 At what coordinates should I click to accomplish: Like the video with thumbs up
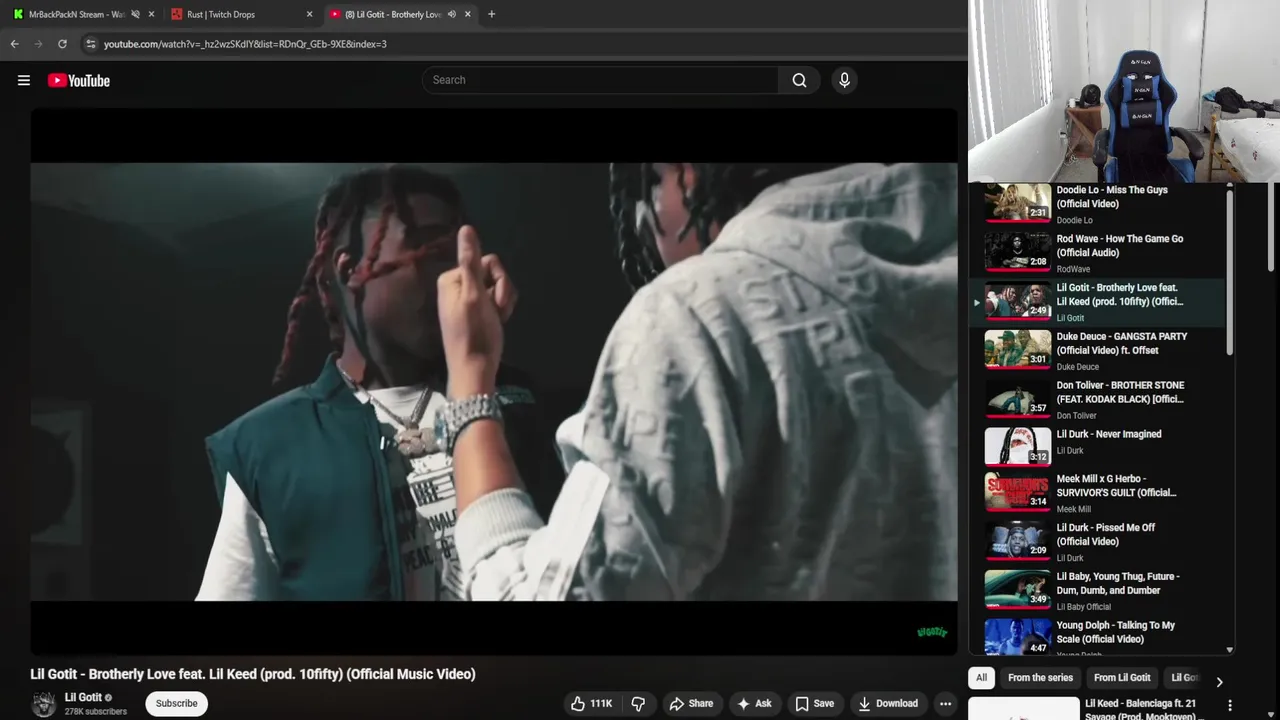point(591,703)
